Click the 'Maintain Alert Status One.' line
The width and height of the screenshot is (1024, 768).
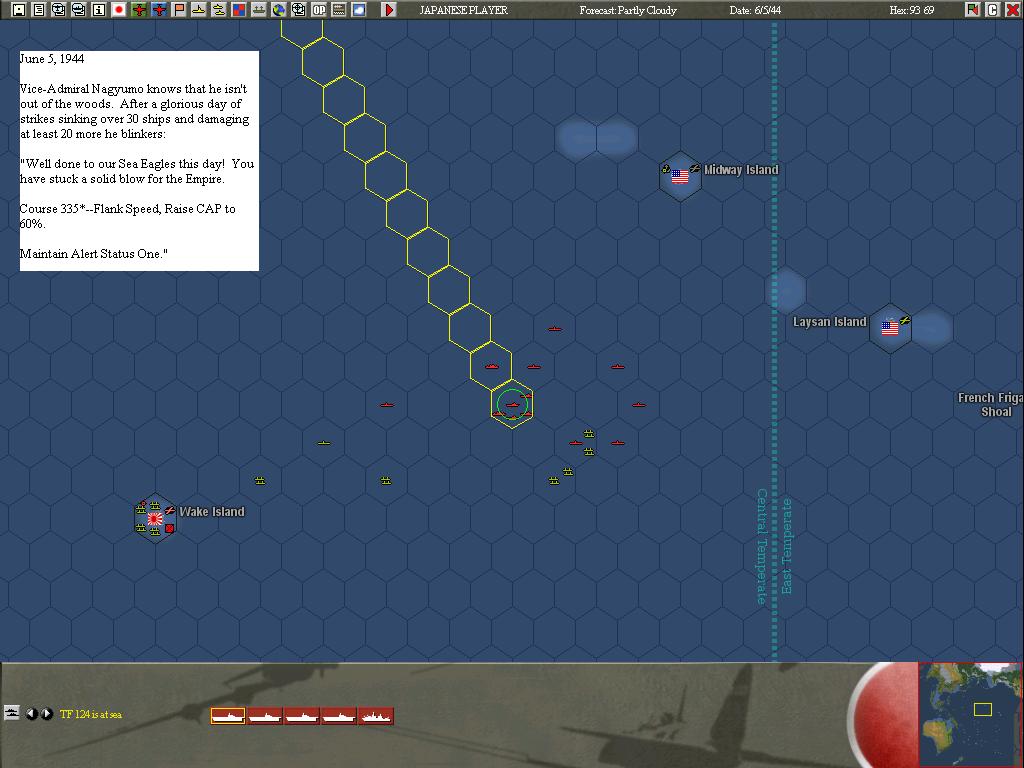click(x=93, y=254)
